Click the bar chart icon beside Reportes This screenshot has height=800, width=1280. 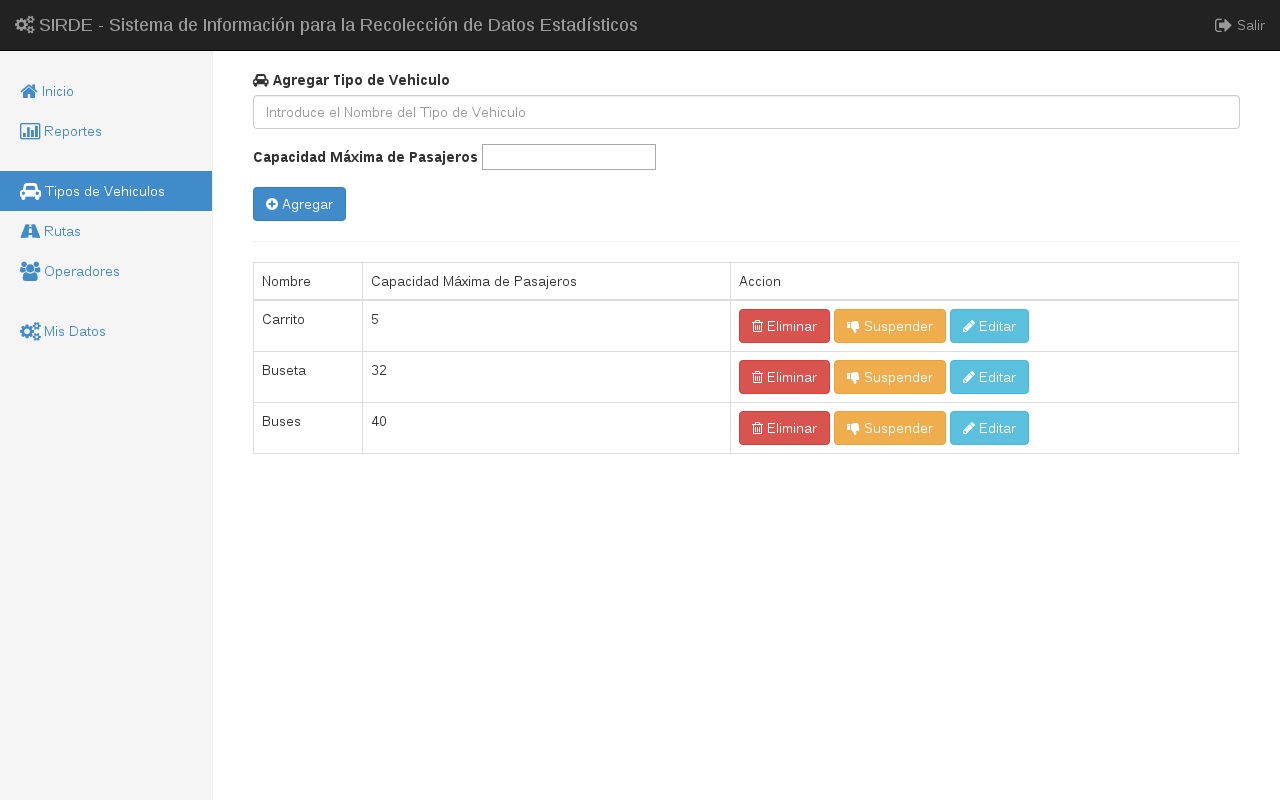(x=30, y=131)
